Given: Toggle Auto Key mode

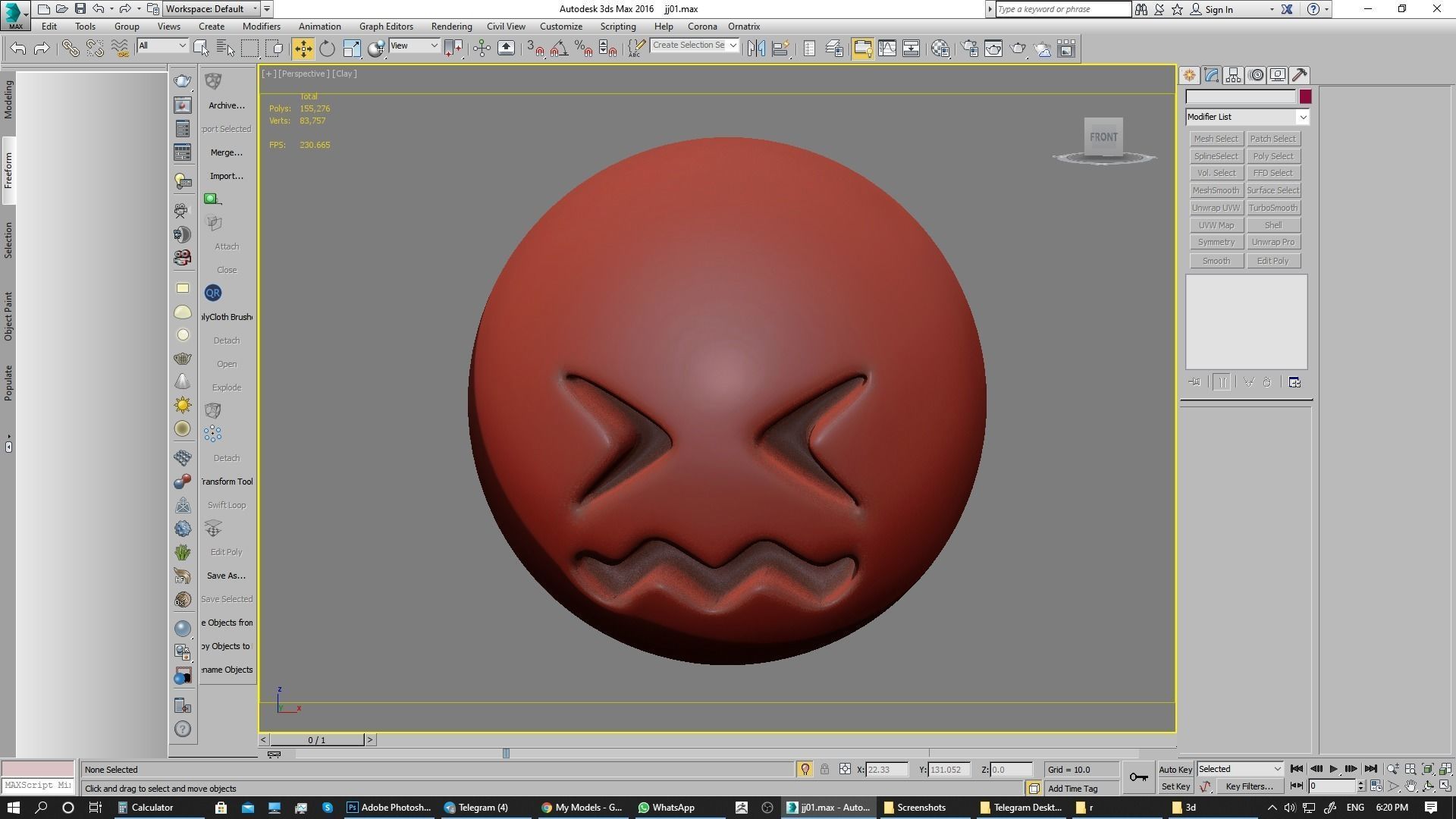Looking at the screenshot, I should point(1175,770).
